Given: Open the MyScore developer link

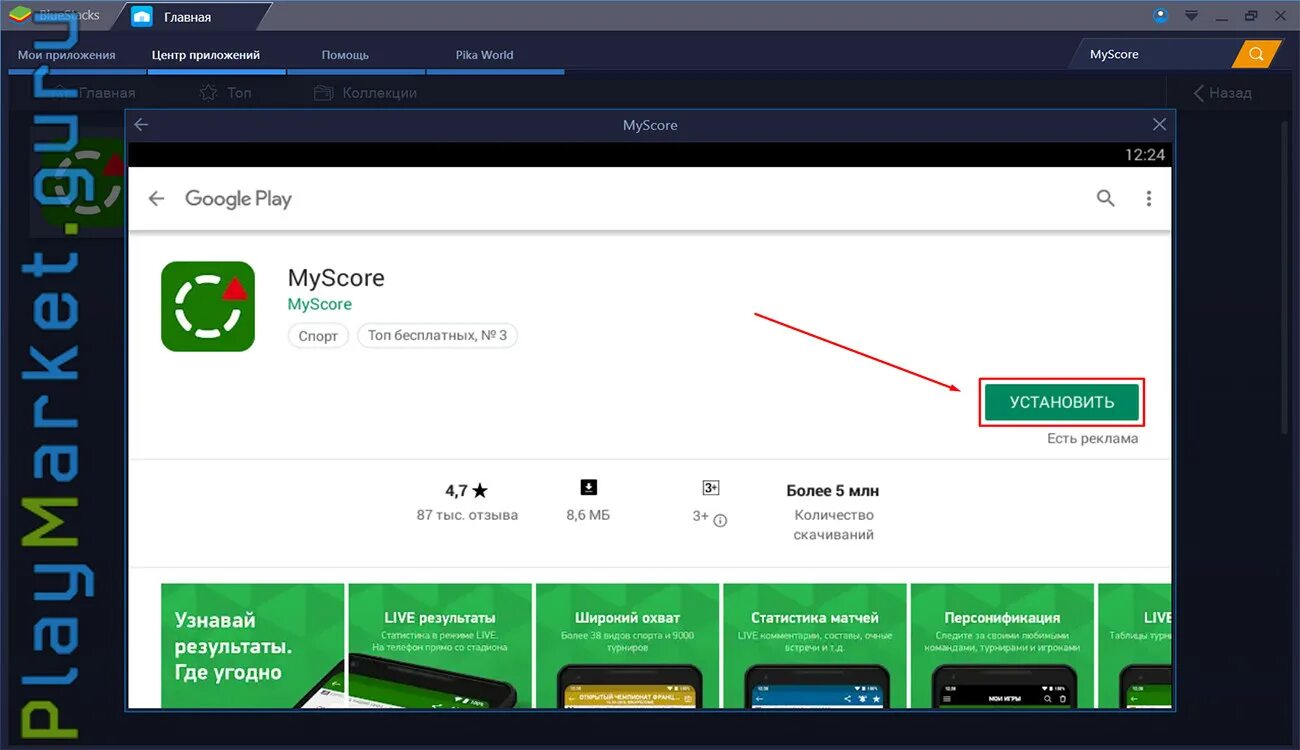Looking at the screenshot, I should coord(320,304).
